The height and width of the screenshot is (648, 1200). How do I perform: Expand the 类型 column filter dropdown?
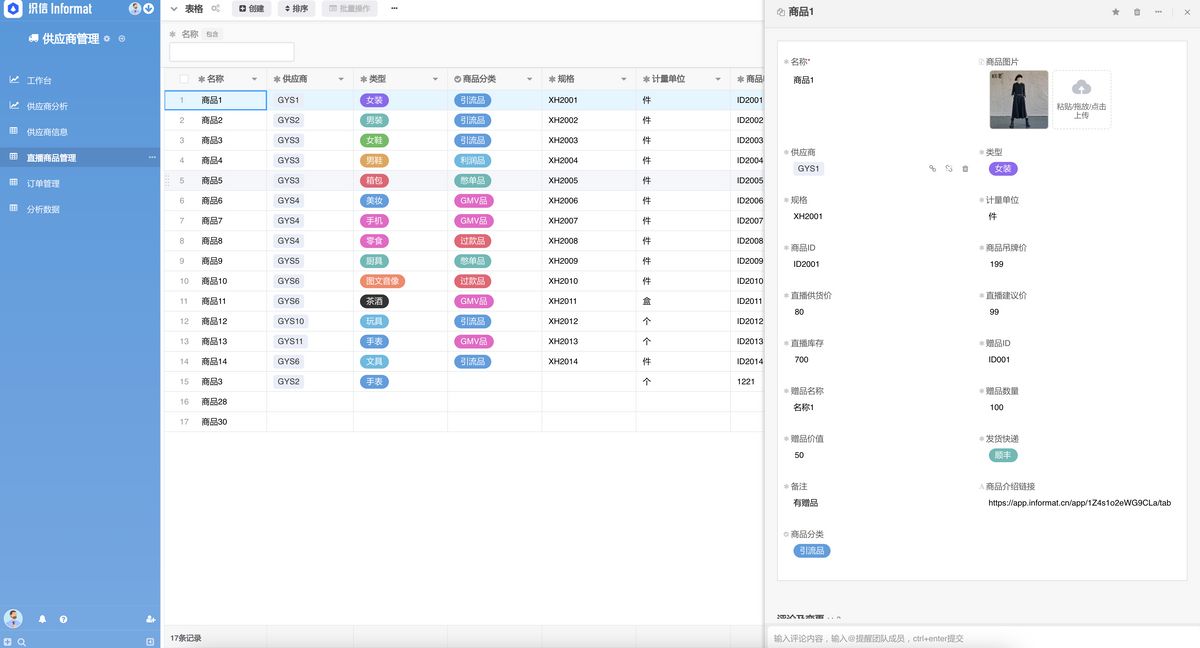point(436,78)
